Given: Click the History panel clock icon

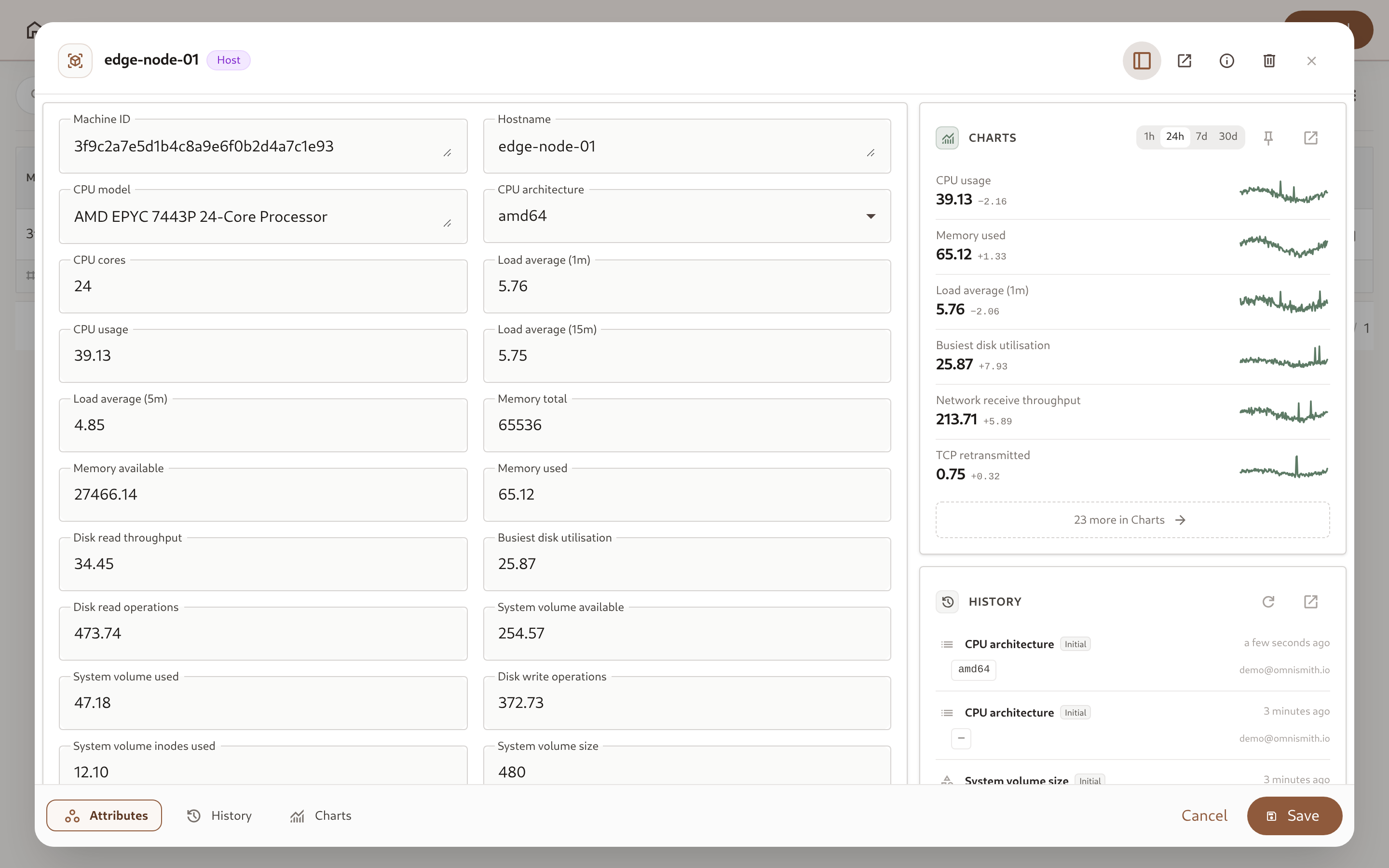Looking at the screenshot, I should (x=947, y=602).
